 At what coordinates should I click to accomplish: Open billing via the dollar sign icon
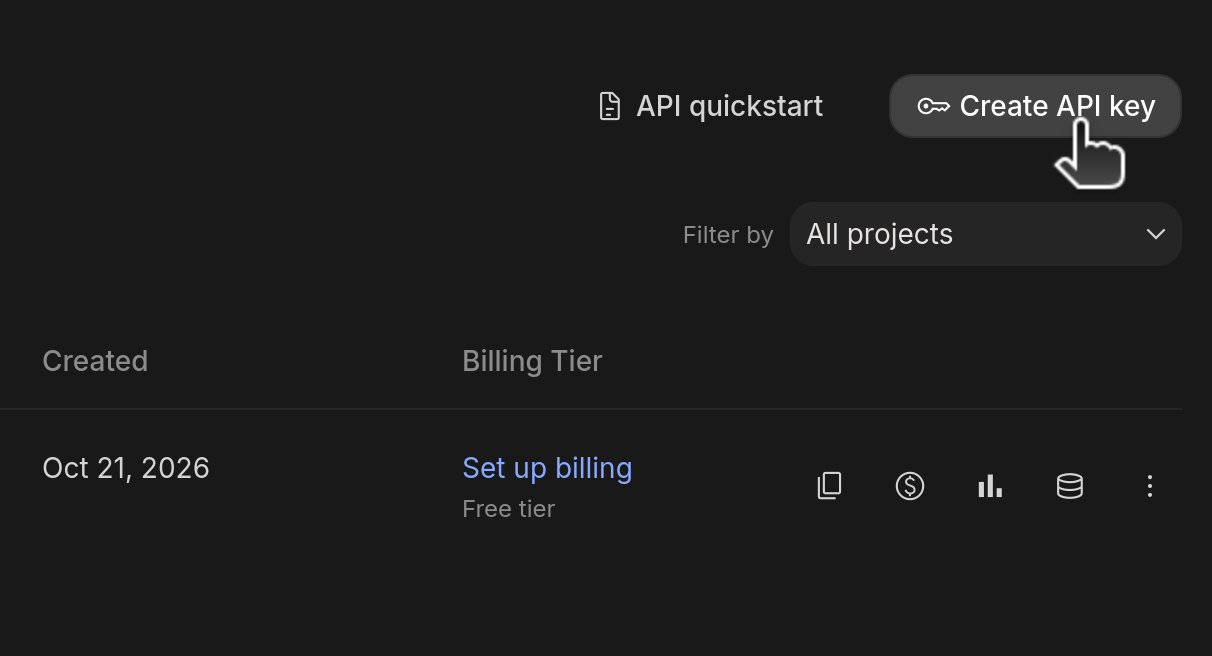pyautogui.click(x=909, y=486)
